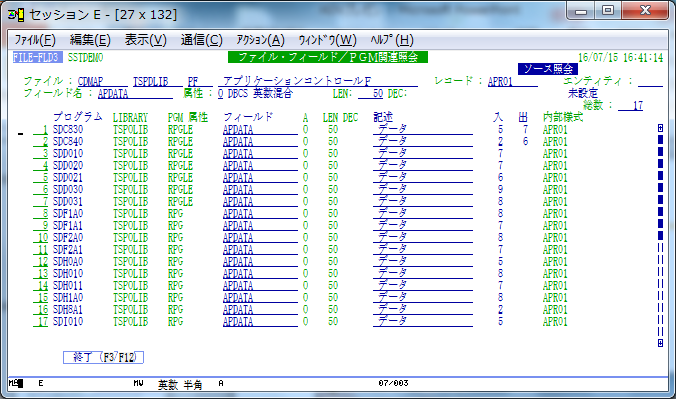Click the PGM 属性 column header
676x399 pixels.
pyautogui.click(x=188, y=117)
